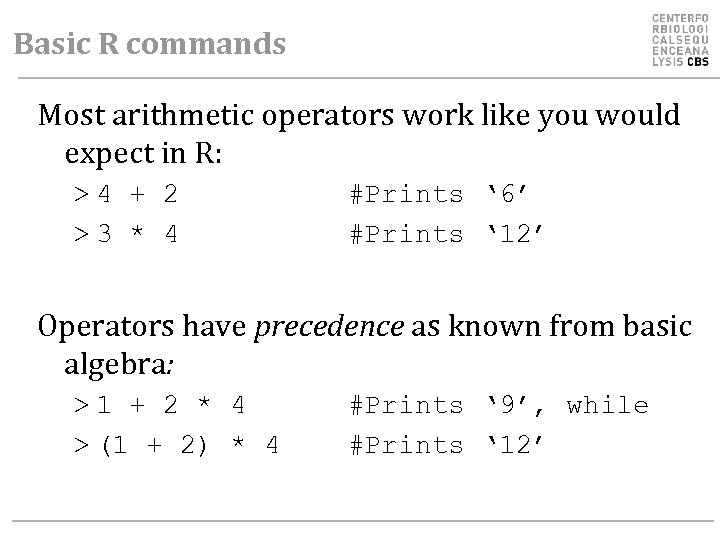Click the '3 * 4' command line
This screenshot has width=720, height=540.
pos(138,234)
